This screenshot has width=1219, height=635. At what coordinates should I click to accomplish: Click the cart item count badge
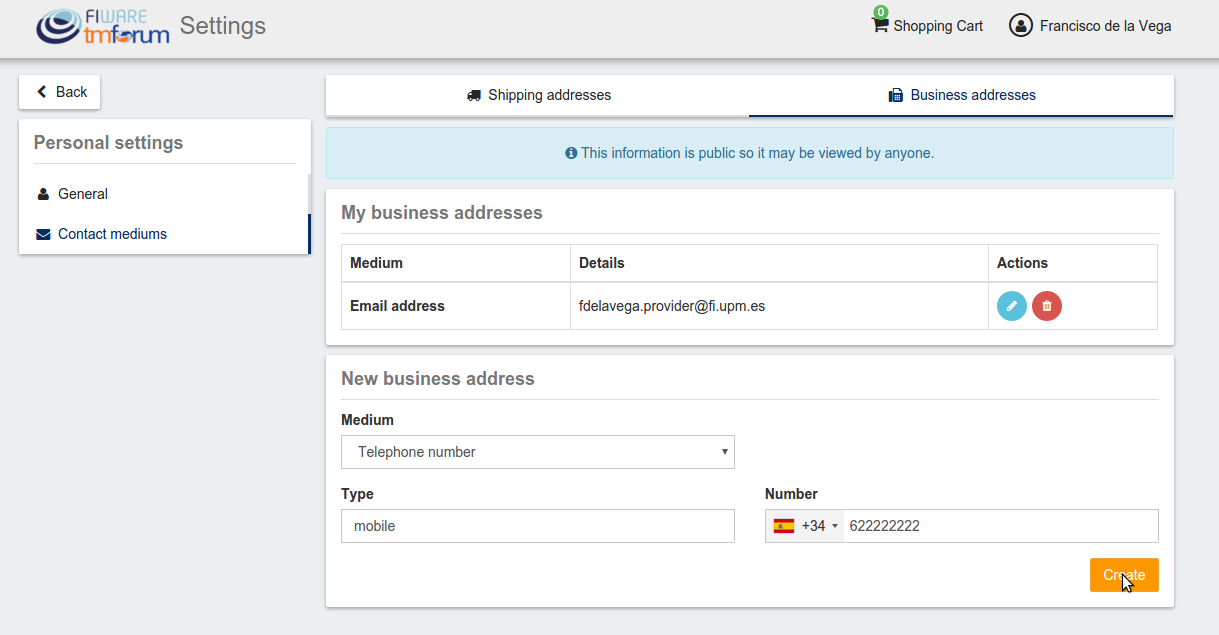[x=881, y=12]
